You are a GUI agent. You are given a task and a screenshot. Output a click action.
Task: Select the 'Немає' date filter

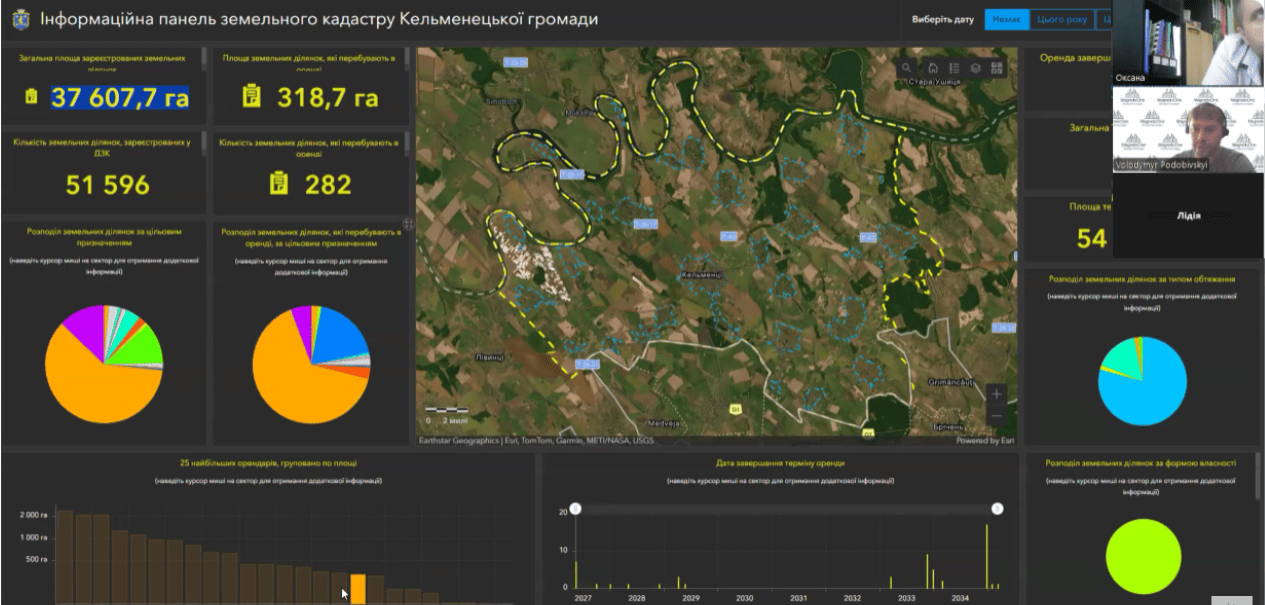point(1006,20)
